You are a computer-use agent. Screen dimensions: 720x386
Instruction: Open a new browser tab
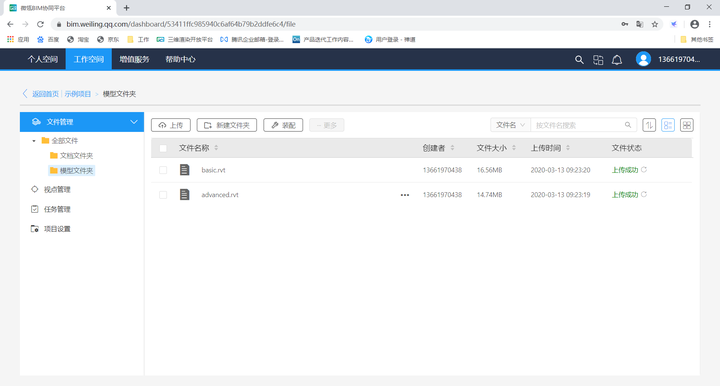point(126,8)
